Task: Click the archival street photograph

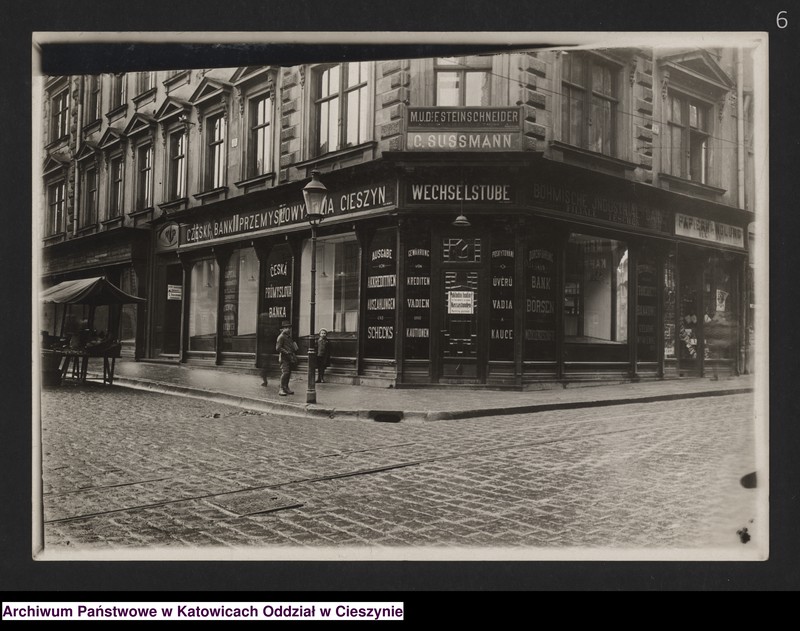Action: pyautogui.click(x=401, y=296)
